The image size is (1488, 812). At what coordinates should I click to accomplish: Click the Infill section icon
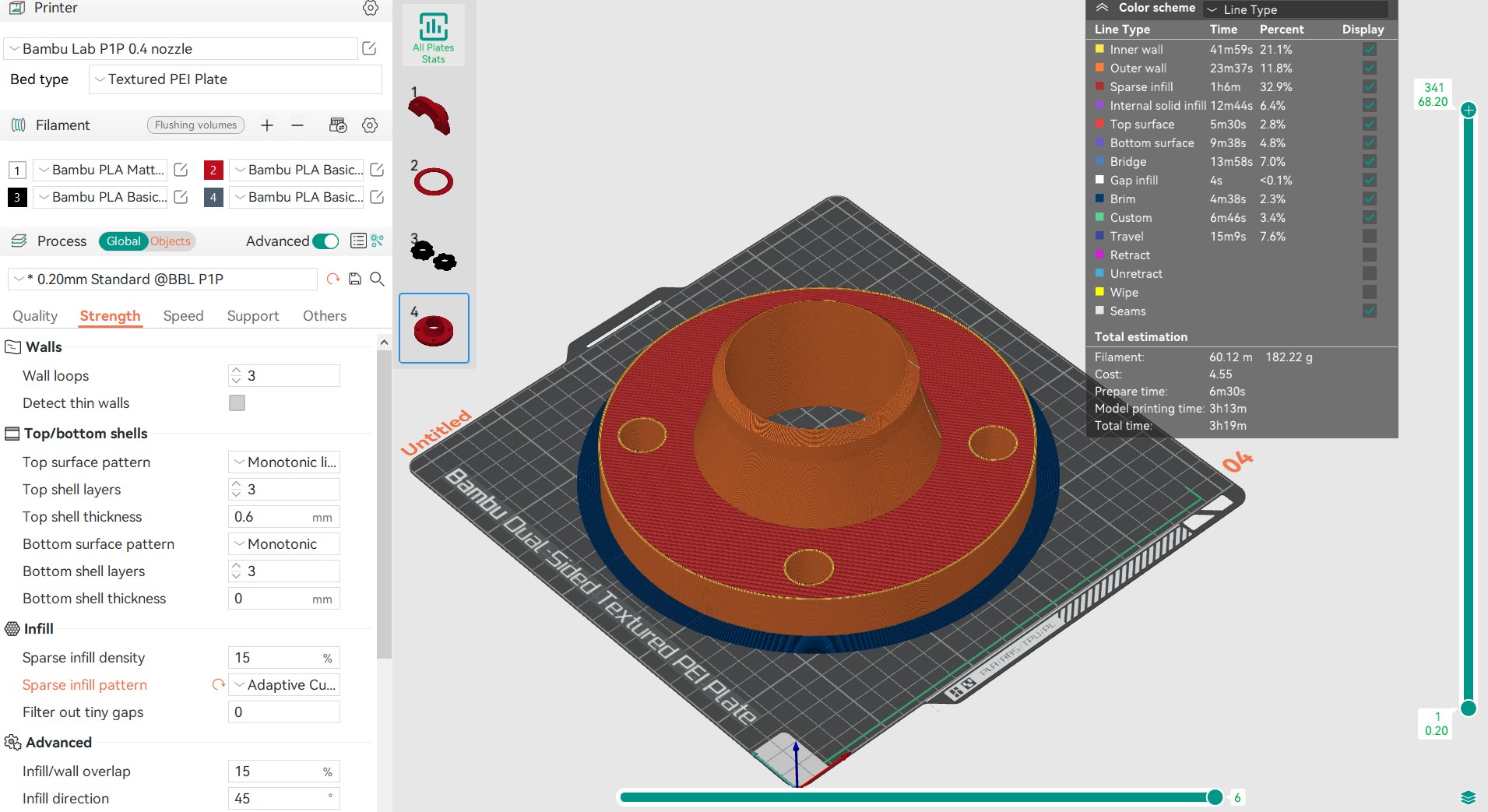tap(12, 629)
